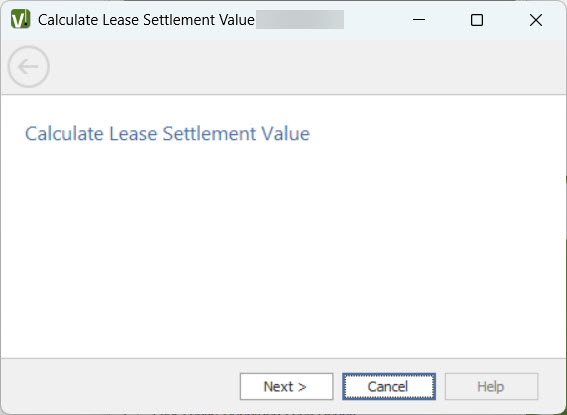This screenshot has width=567, height=415.
Task: Close the wizard with the X icon
Action: coord(536,20)
